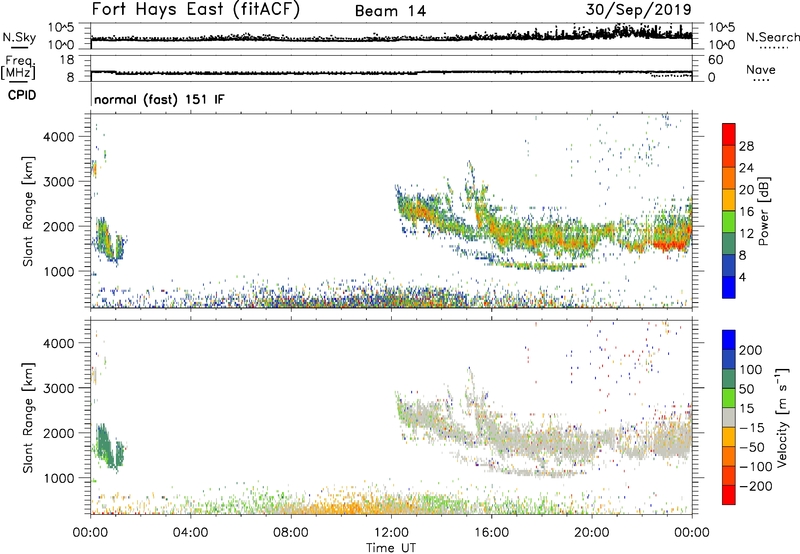This screenshot has width=800, height=554.
Task: Click the 'N.Sky' legend label
Action: pyautogui.click(x=19, y=37)
